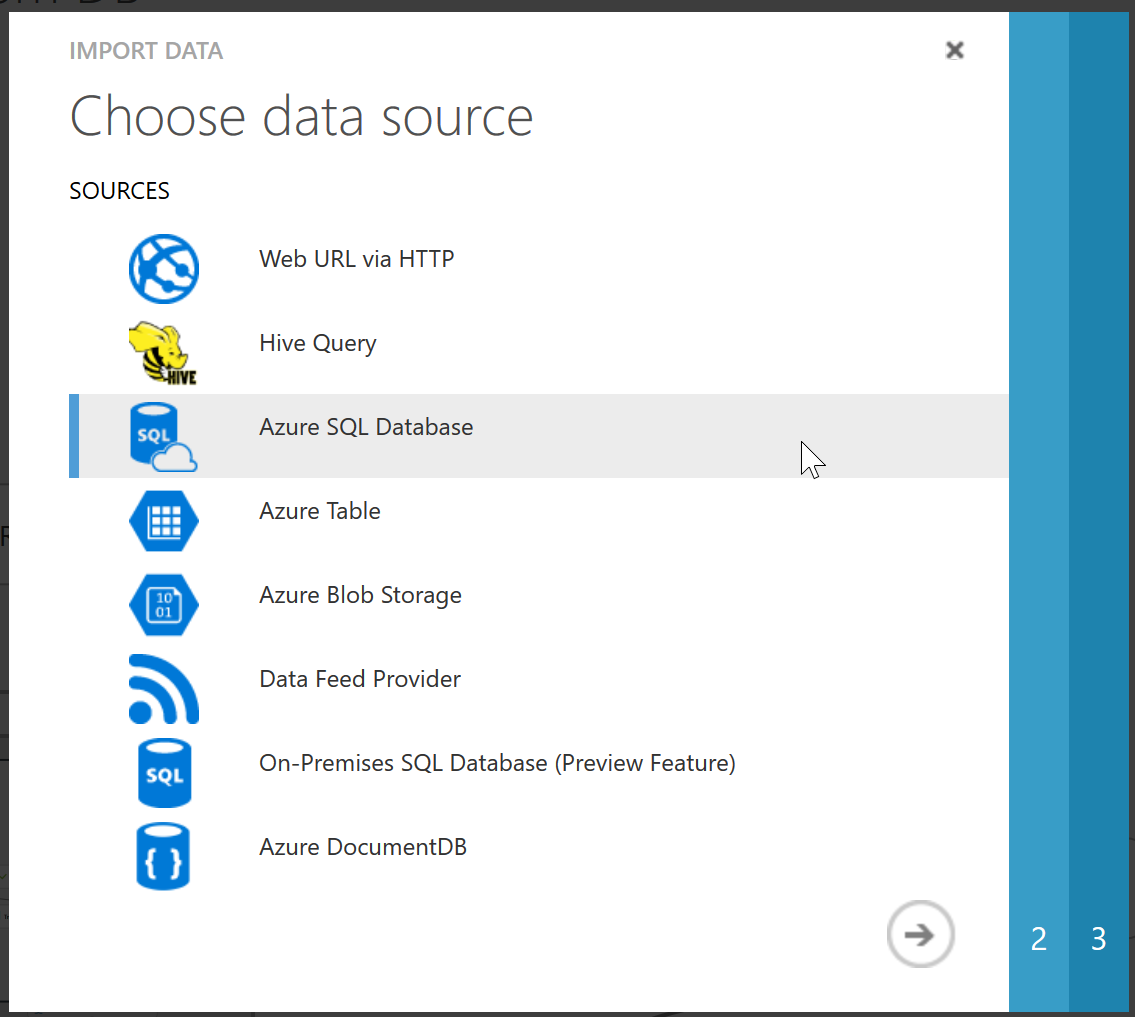Choose On-Premises SQL Database (Preview Feature) text
This screenshot has width=1135, height=1017.
coord(497,763)
